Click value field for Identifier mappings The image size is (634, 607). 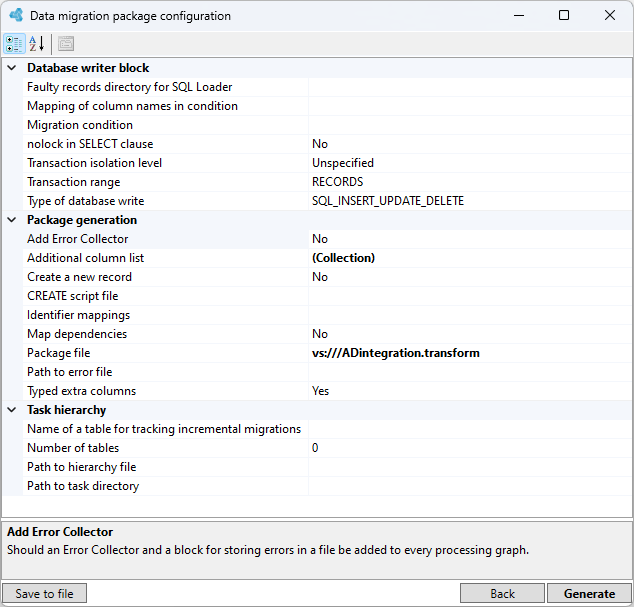[470, 315]
